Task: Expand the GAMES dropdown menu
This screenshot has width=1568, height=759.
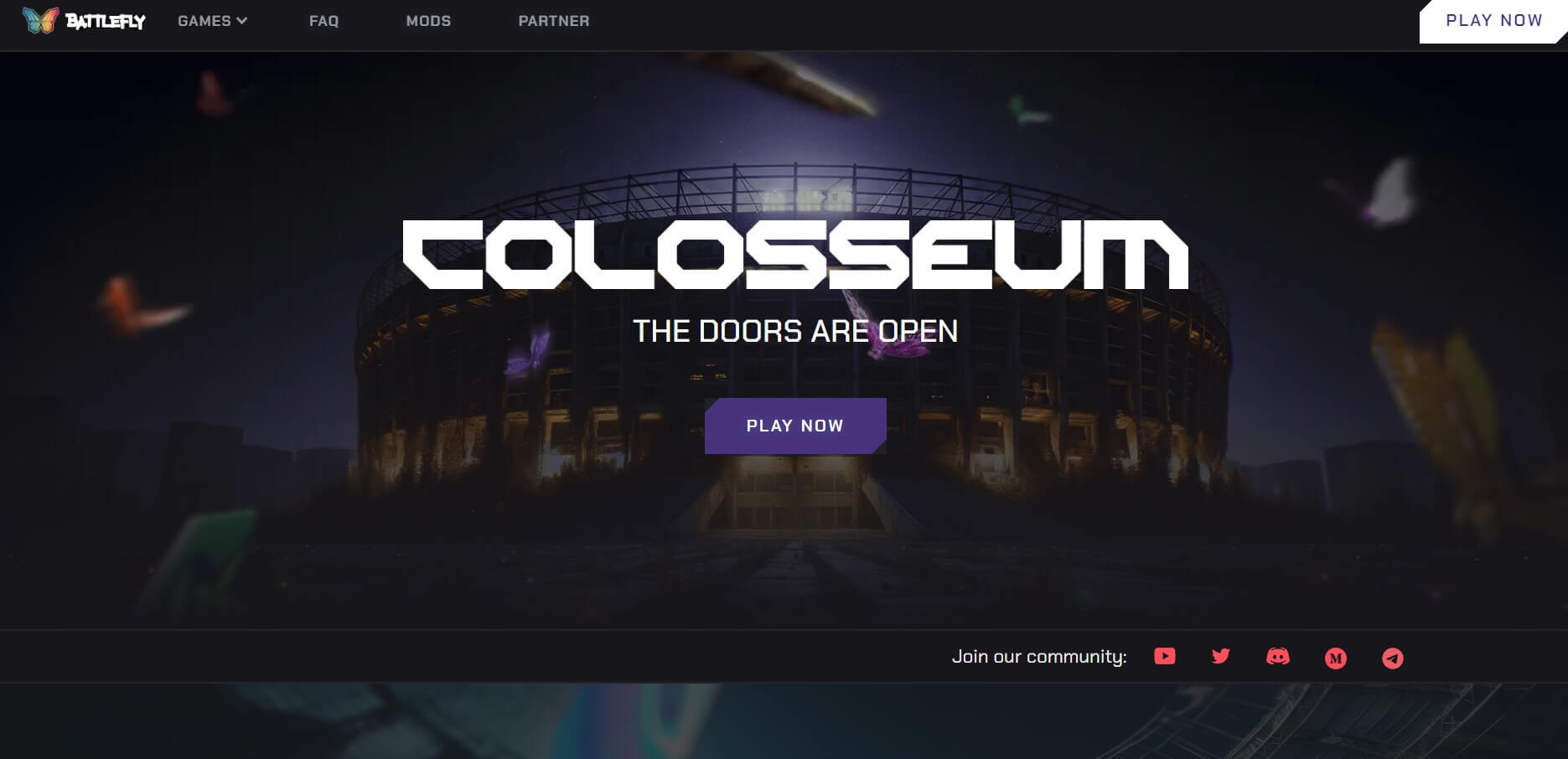Action: coord(212,21)
